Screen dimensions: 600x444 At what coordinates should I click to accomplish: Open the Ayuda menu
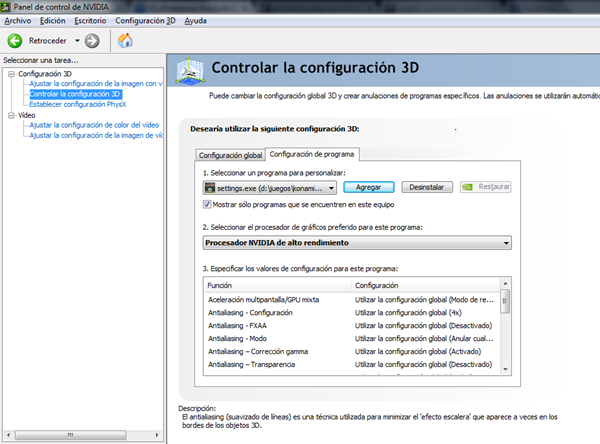click(196, 21)
